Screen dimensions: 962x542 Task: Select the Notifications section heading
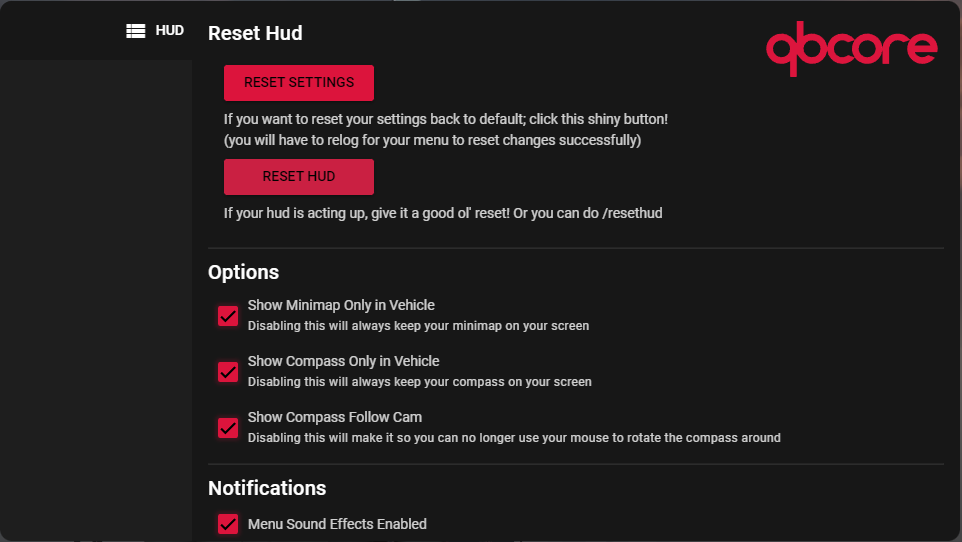click(267, 488)
